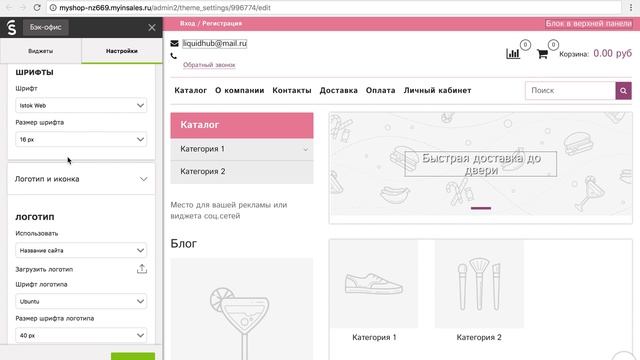Open the Личный кабинет menu item
The width and height of the screenshot is (640, 360).
coord(438,90)
